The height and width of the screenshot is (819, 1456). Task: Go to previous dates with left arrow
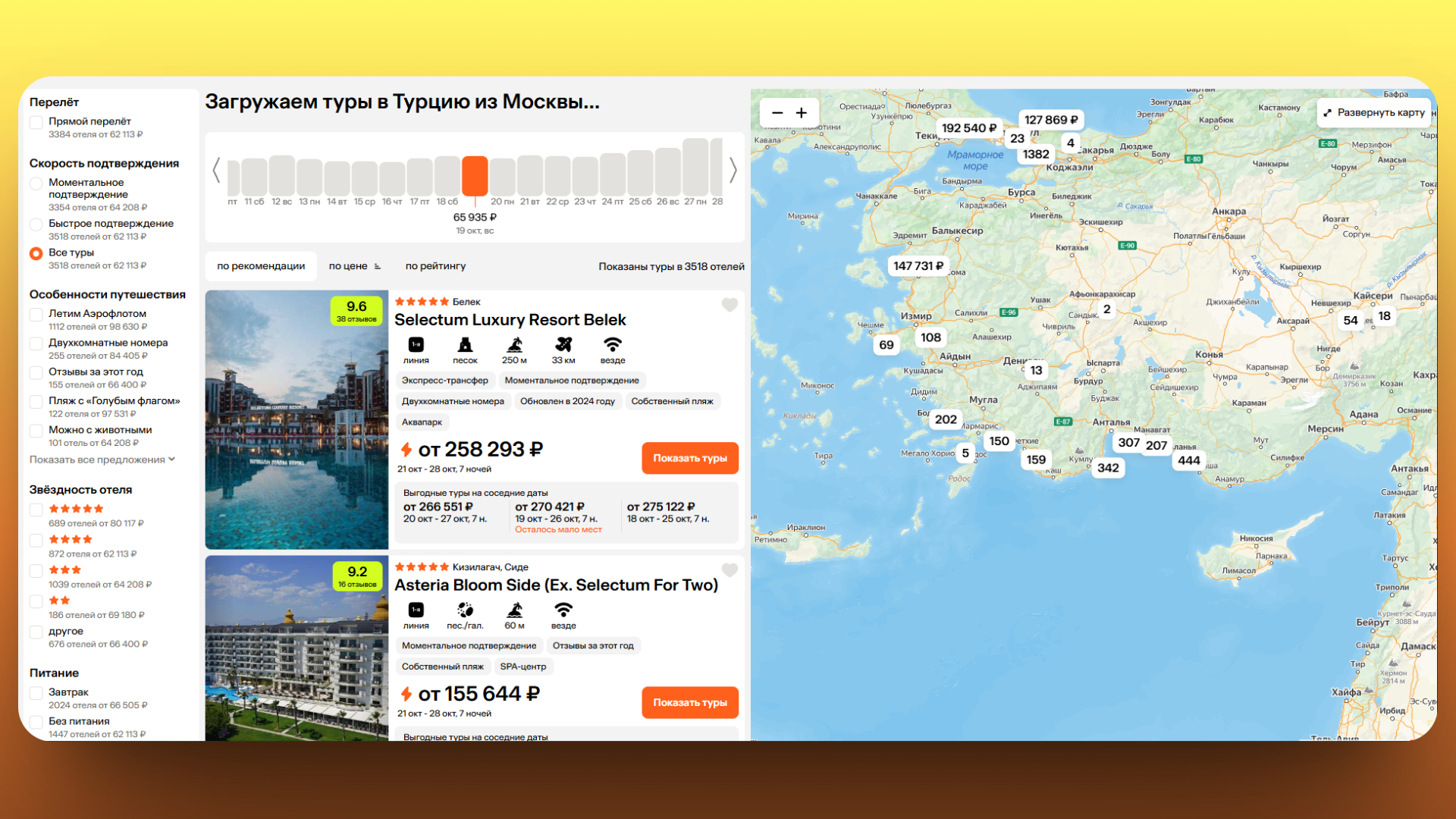216,170
